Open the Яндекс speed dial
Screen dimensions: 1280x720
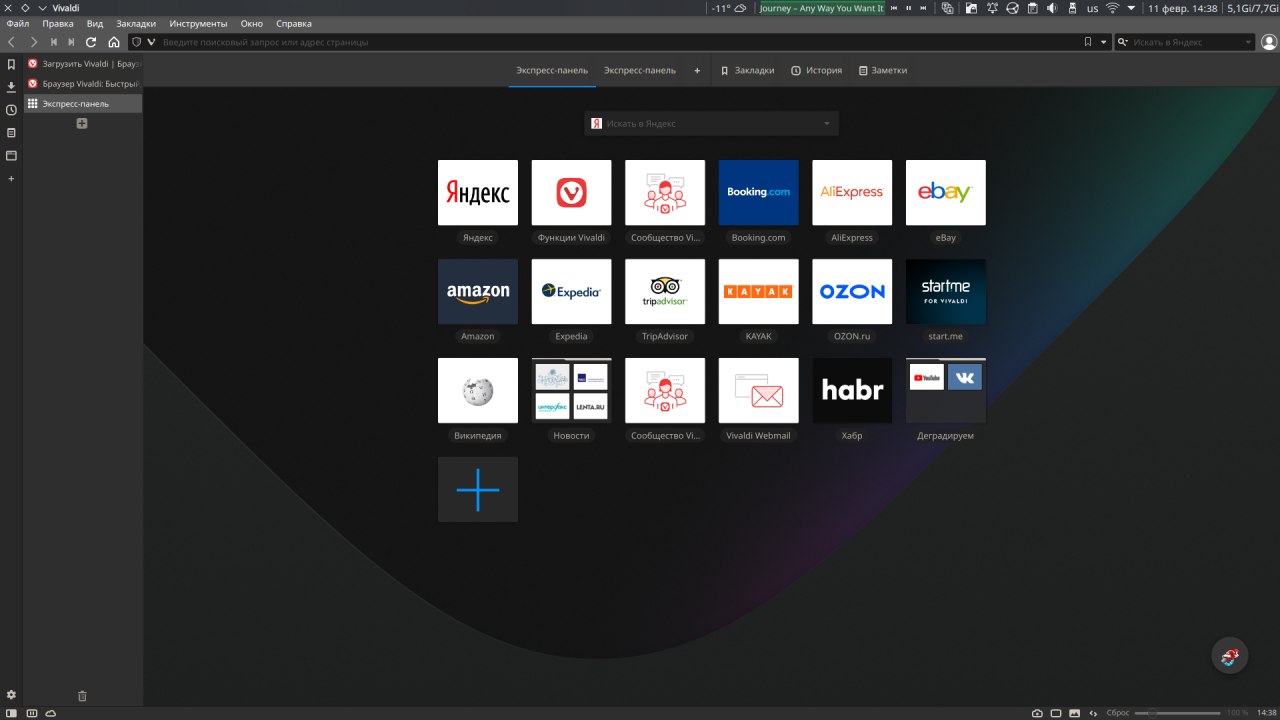pyautogui.click(x=478, y=193)
